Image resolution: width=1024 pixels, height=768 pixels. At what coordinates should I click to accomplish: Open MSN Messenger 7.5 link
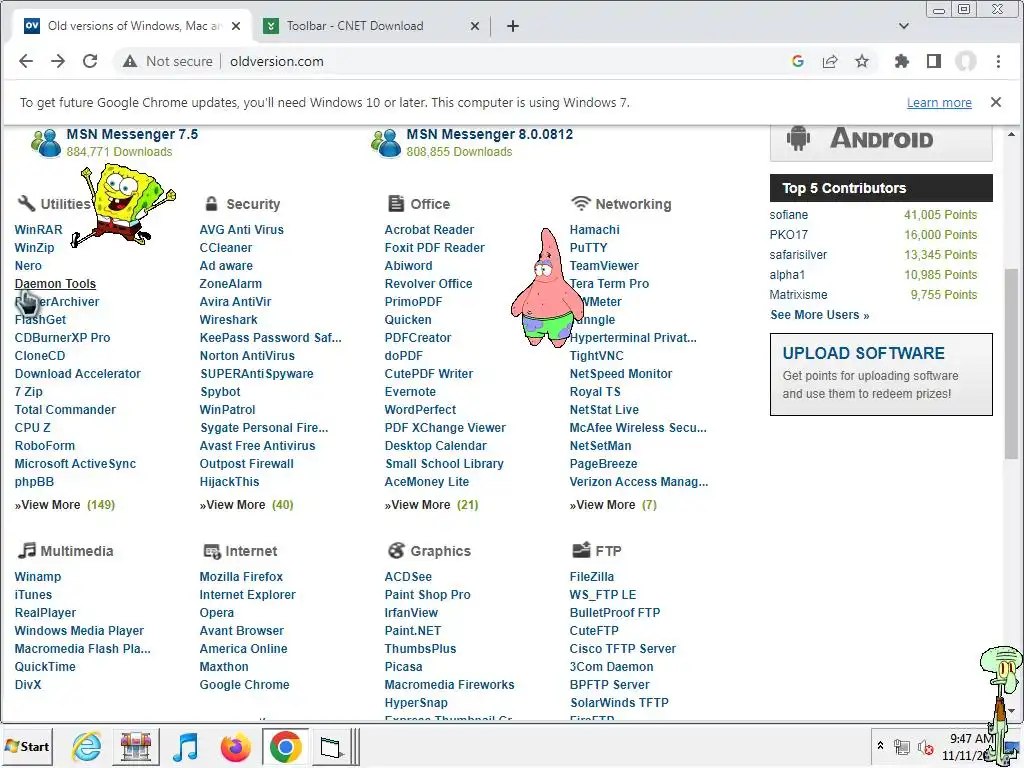(132, 134)
